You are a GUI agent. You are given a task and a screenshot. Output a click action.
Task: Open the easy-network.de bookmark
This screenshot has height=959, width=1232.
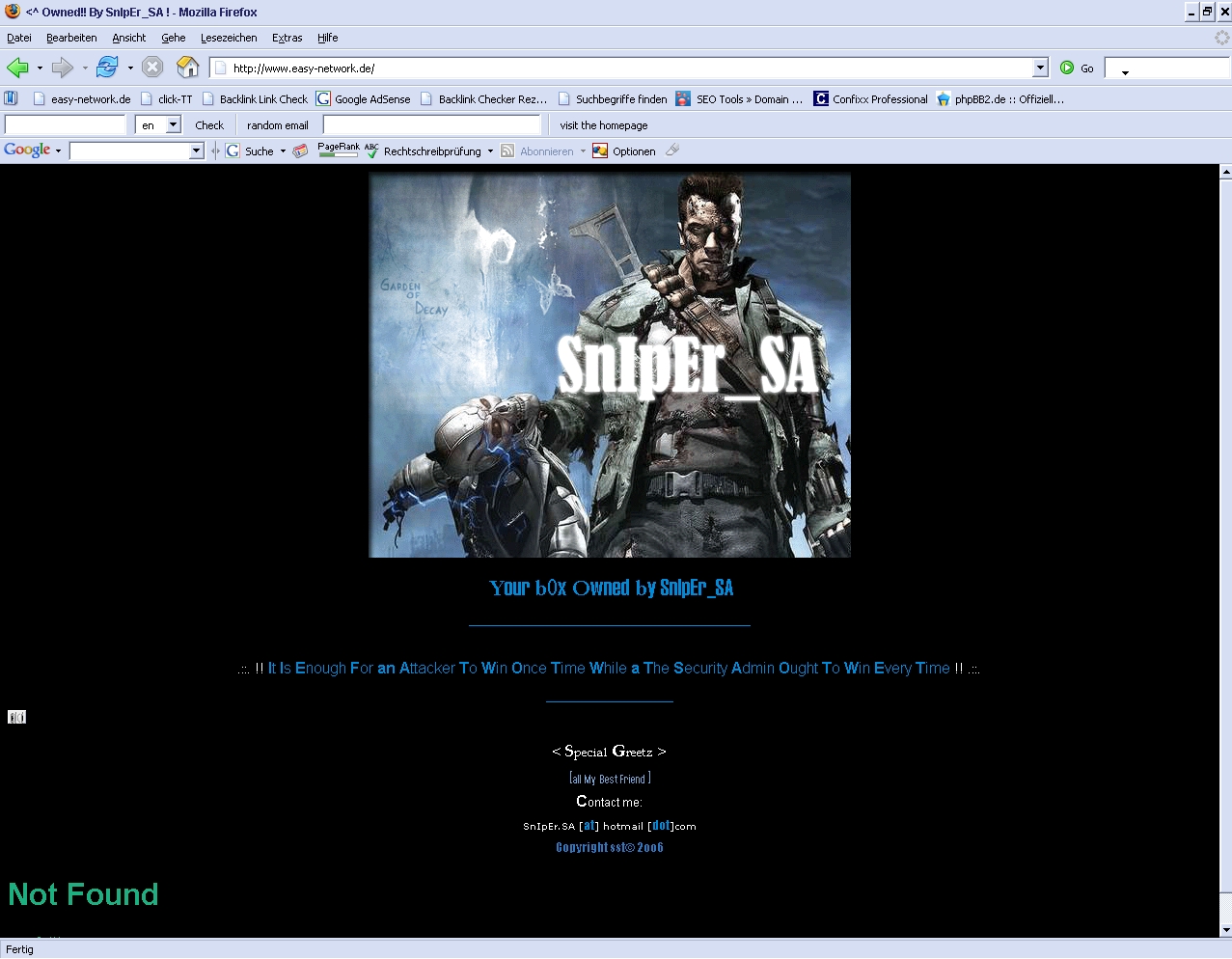pos(82,98)
